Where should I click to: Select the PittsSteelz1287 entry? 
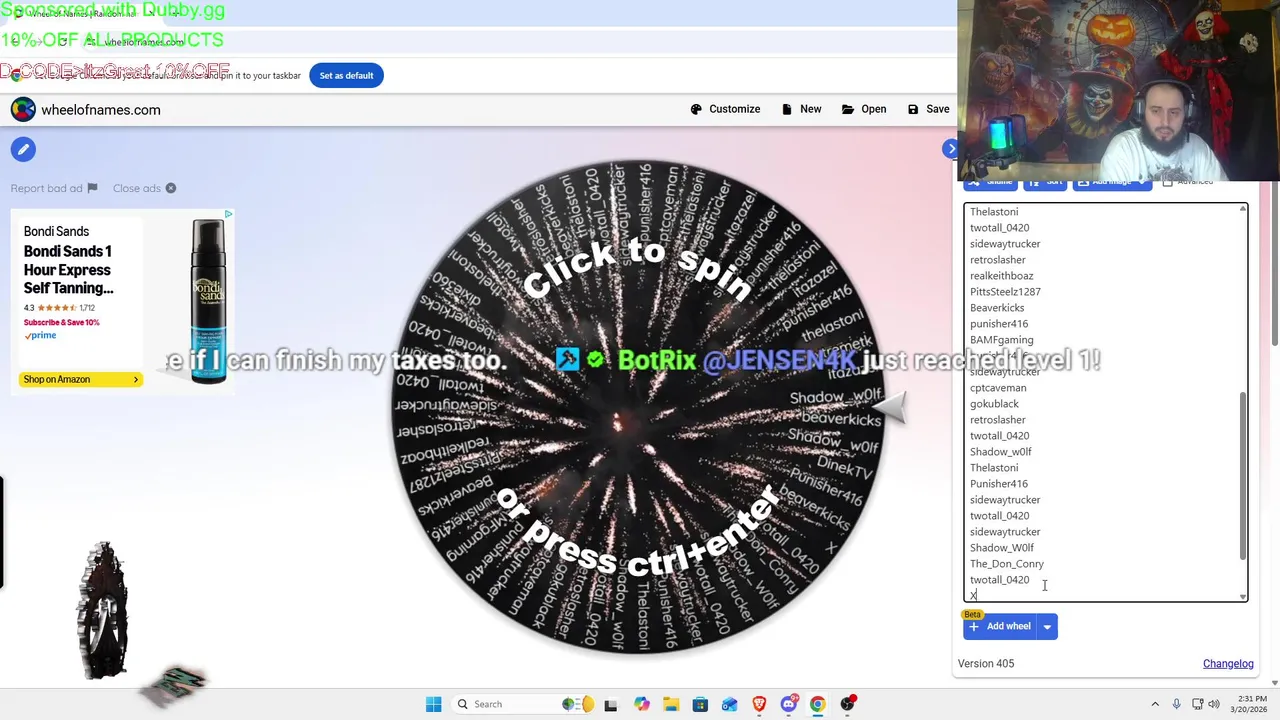[1005, 292]
